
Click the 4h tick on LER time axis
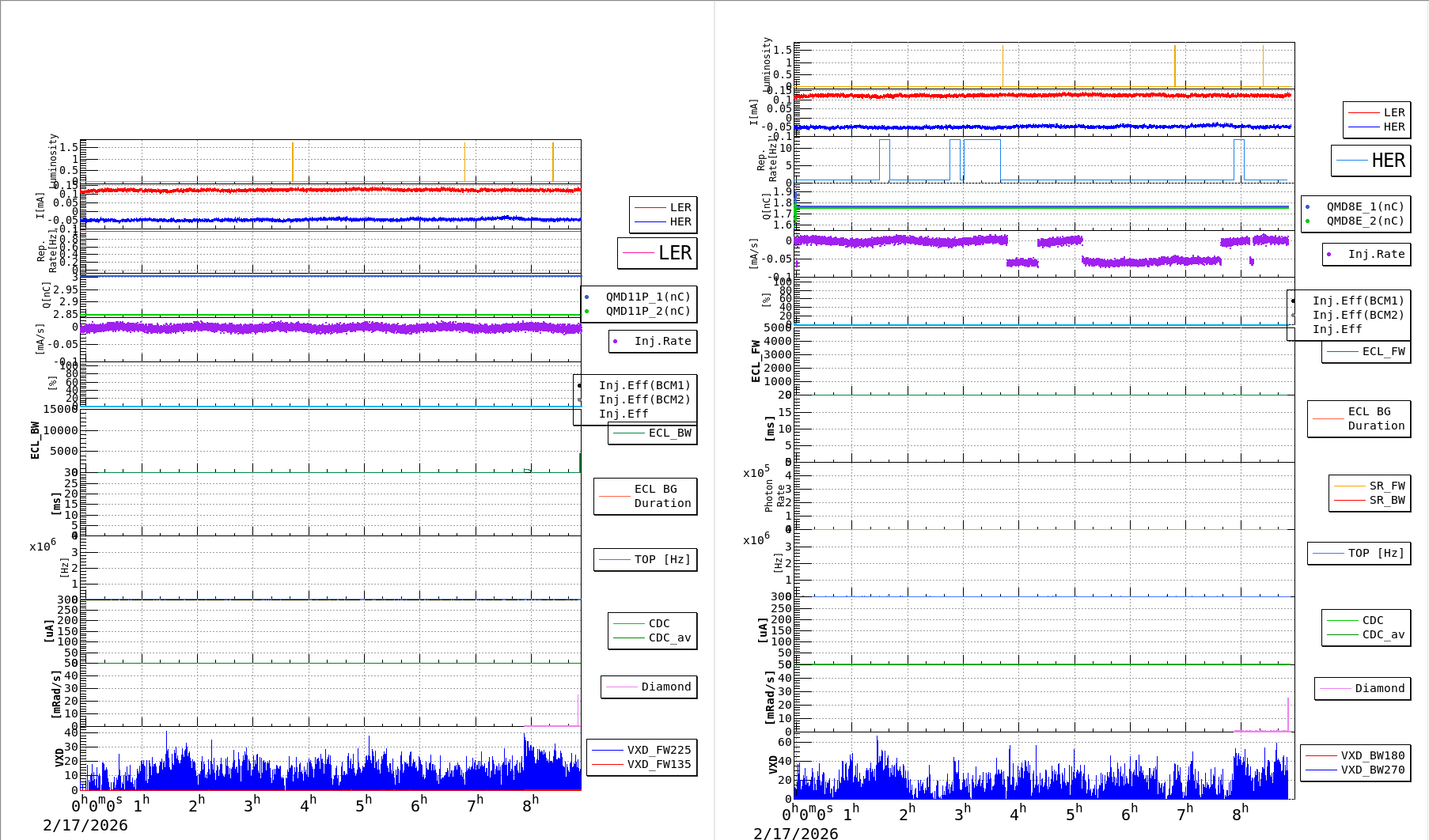coord(308,804)
